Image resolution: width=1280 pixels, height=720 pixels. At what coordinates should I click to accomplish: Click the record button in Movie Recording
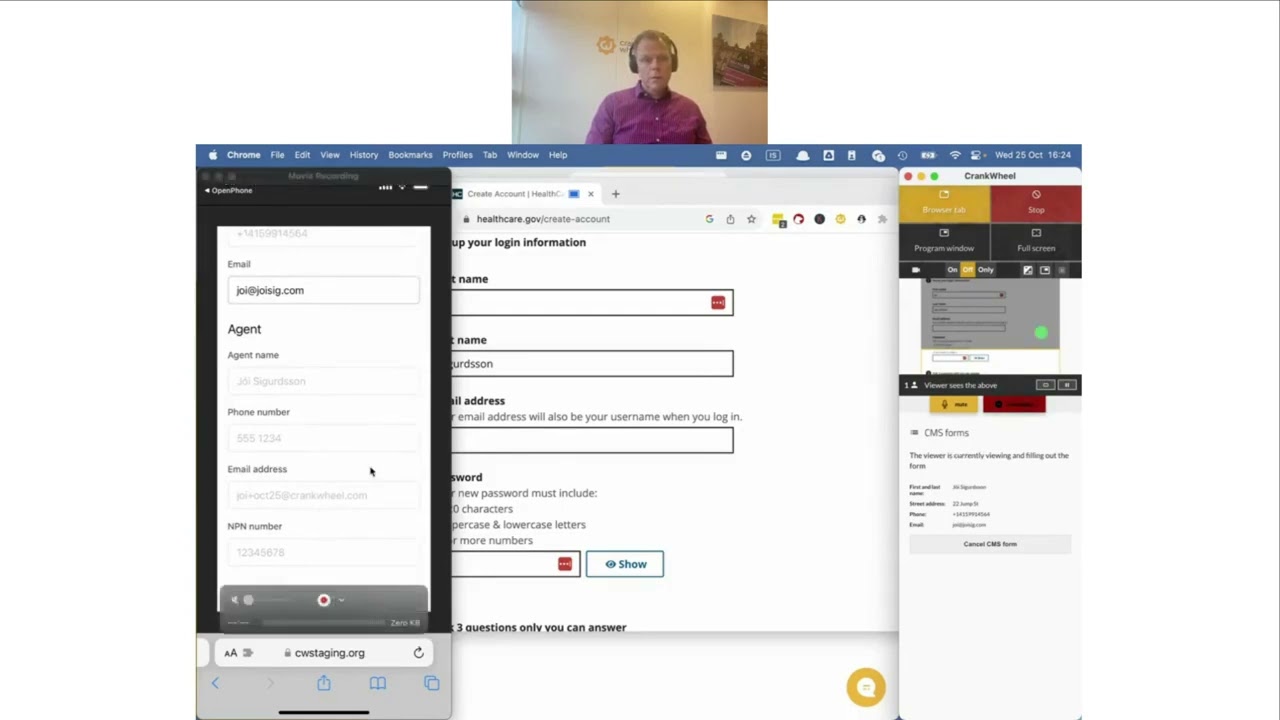[x=323, y=600]
